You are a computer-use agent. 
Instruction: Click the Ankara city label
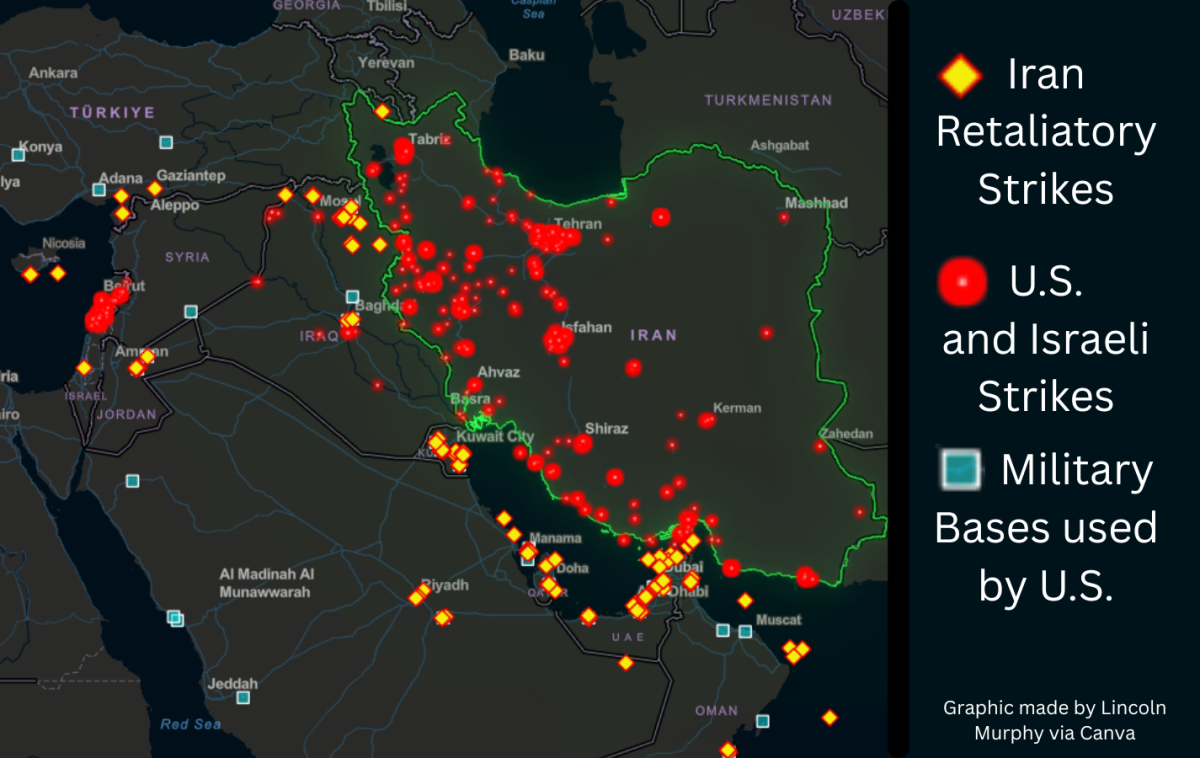coord(53,73)
